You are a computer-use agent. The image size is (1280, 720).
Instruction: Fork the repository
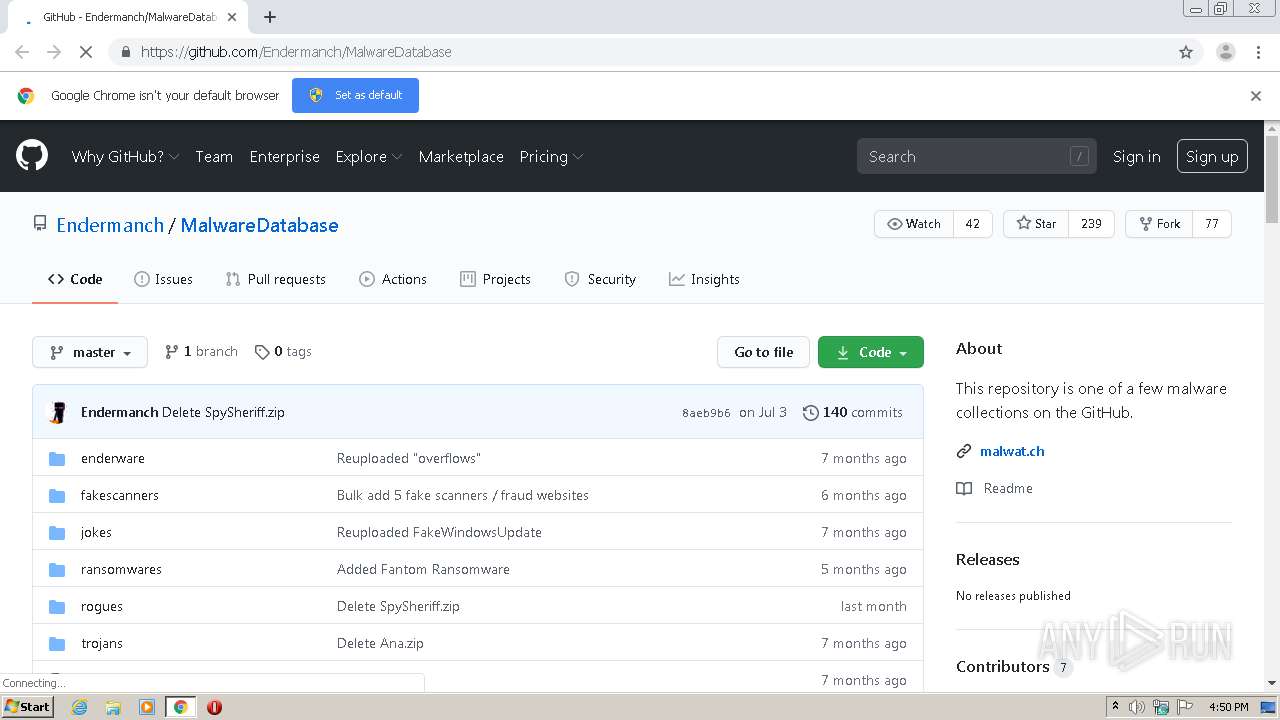(1159, 224)
